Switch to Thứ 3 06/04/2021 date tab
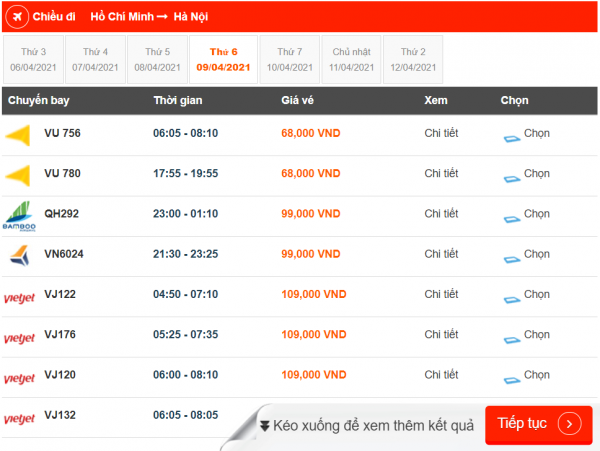 tap(33, 59)
